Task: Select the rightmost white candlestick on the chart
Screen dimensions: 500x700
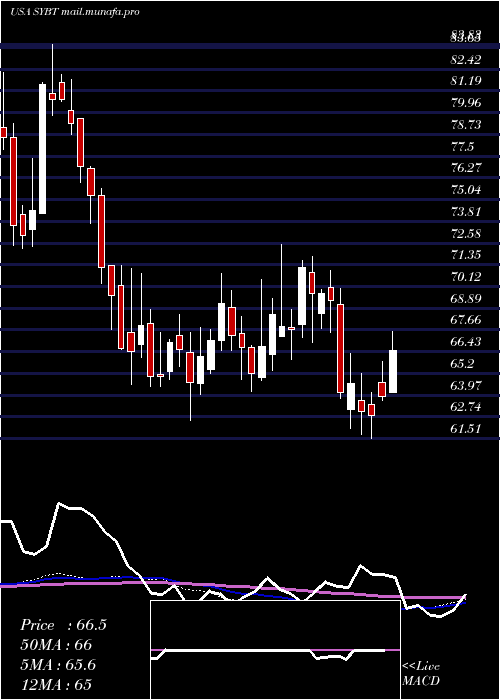Action: pos(393,371)
